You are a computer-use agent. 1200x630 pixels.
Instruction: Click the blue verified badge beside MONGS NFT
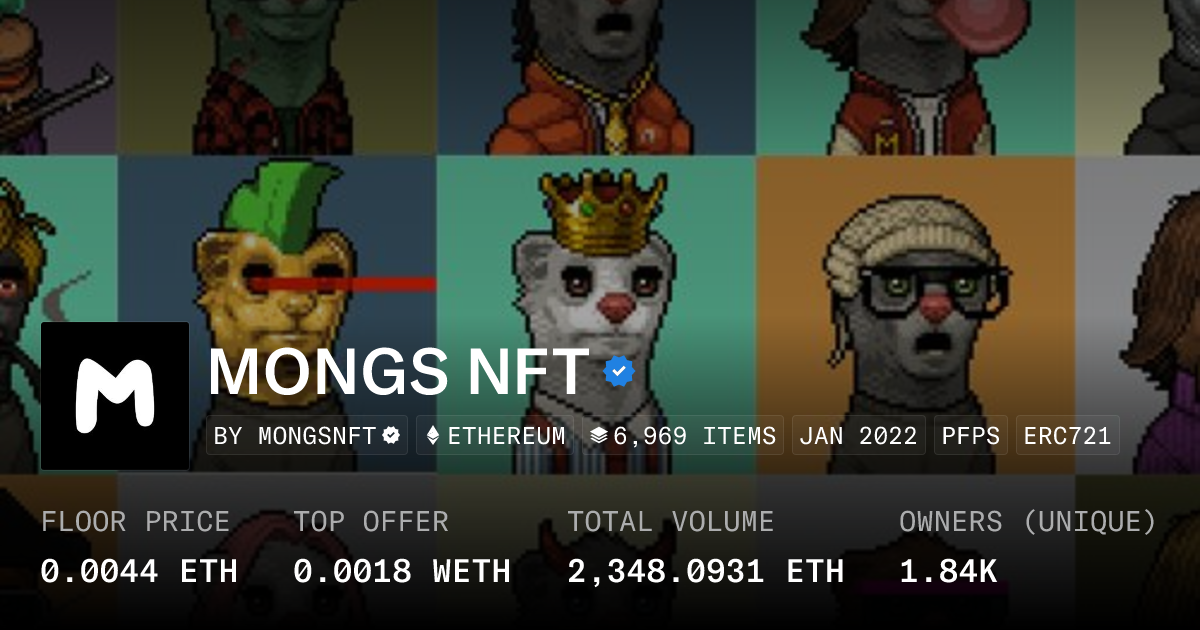tap(620, 372)
